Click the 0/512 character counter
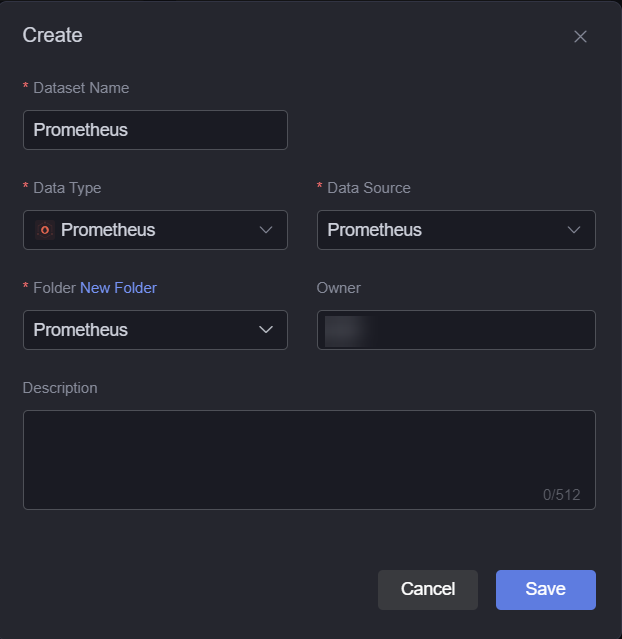 [x=561, y=495]
